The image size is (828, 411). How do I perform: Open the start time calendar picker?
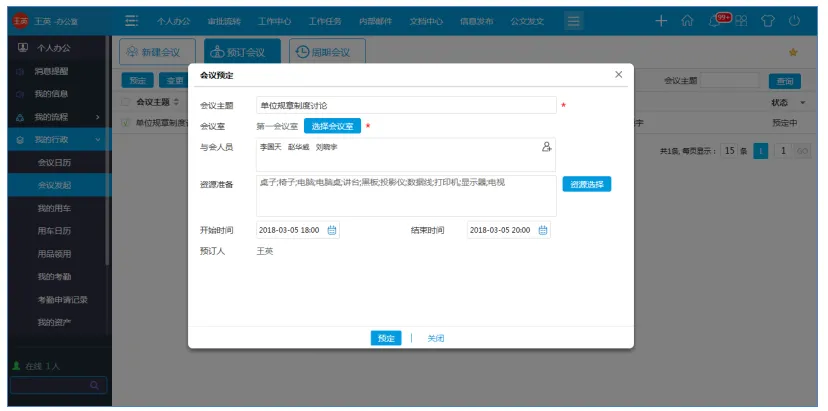(x=333, y=230)
